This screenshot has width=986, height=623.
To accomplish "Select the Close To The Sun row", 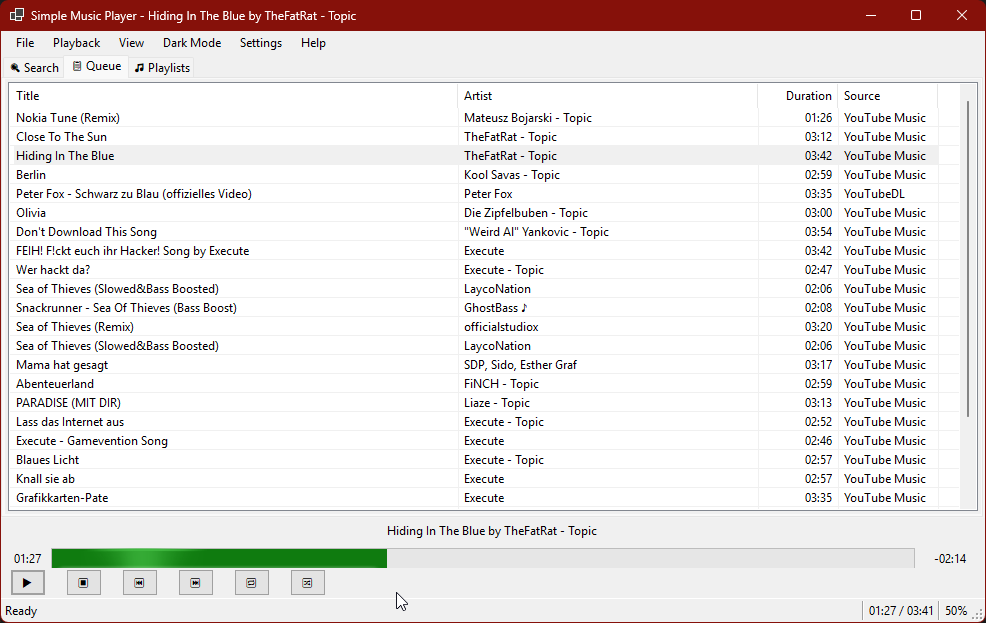I will (474, 136).
